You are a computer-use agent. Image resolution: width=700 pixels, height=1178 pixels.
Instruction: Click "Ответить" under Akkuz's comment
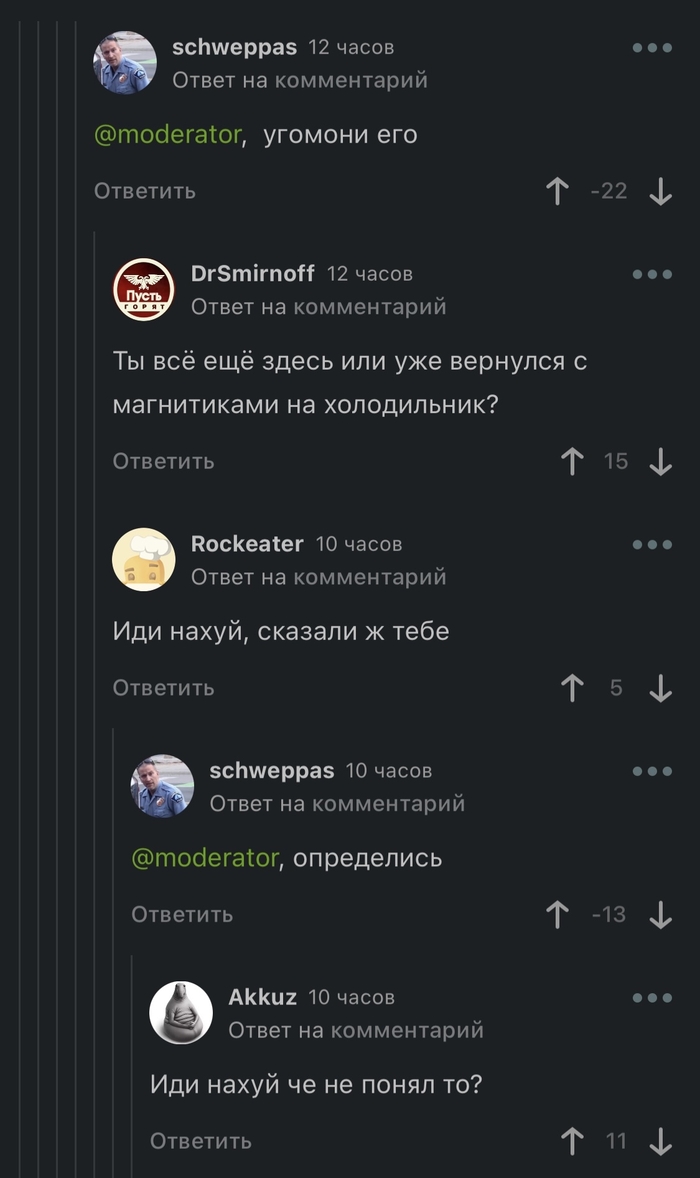pos(201,1141)
